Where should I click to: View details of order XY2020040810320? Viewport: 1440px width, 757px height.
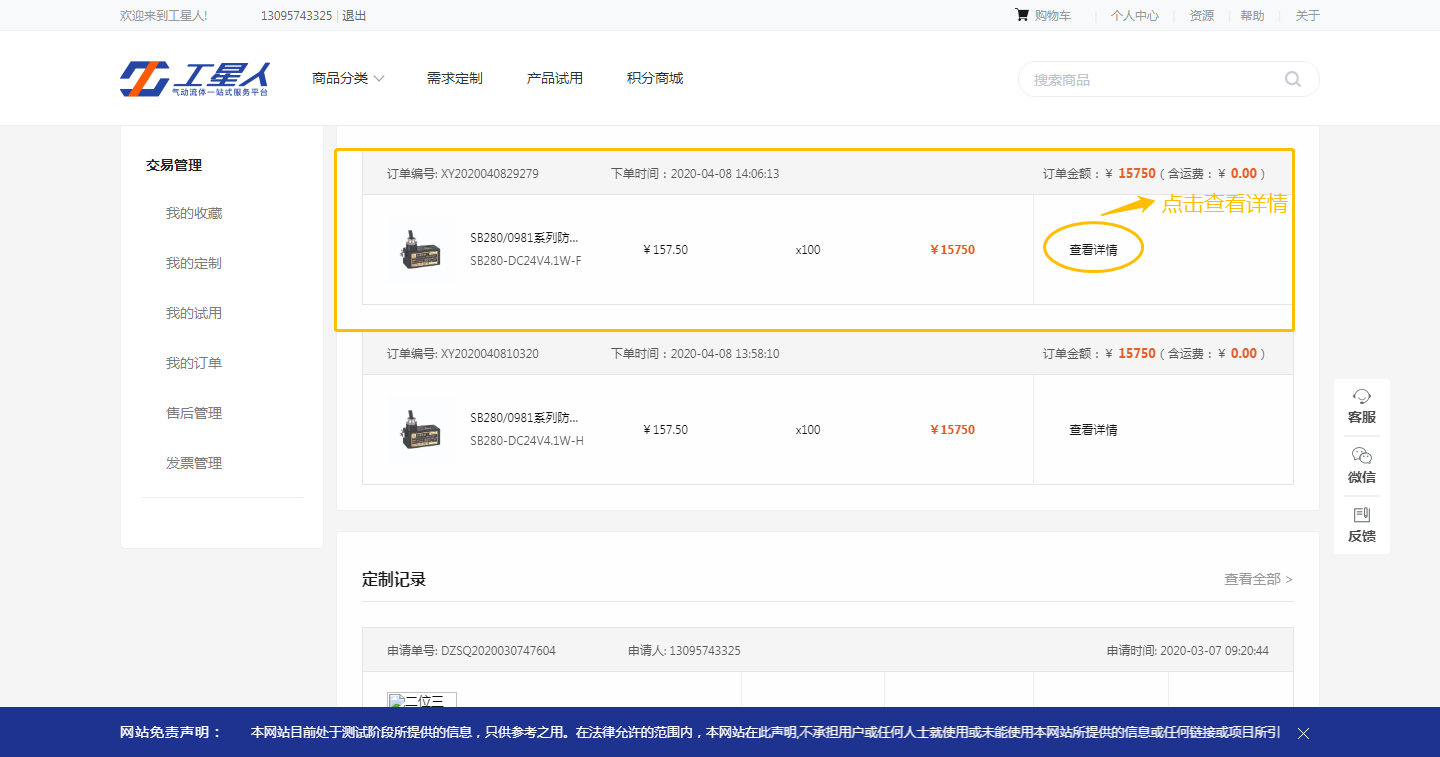pyautogui.click(x=1093, y=430)
